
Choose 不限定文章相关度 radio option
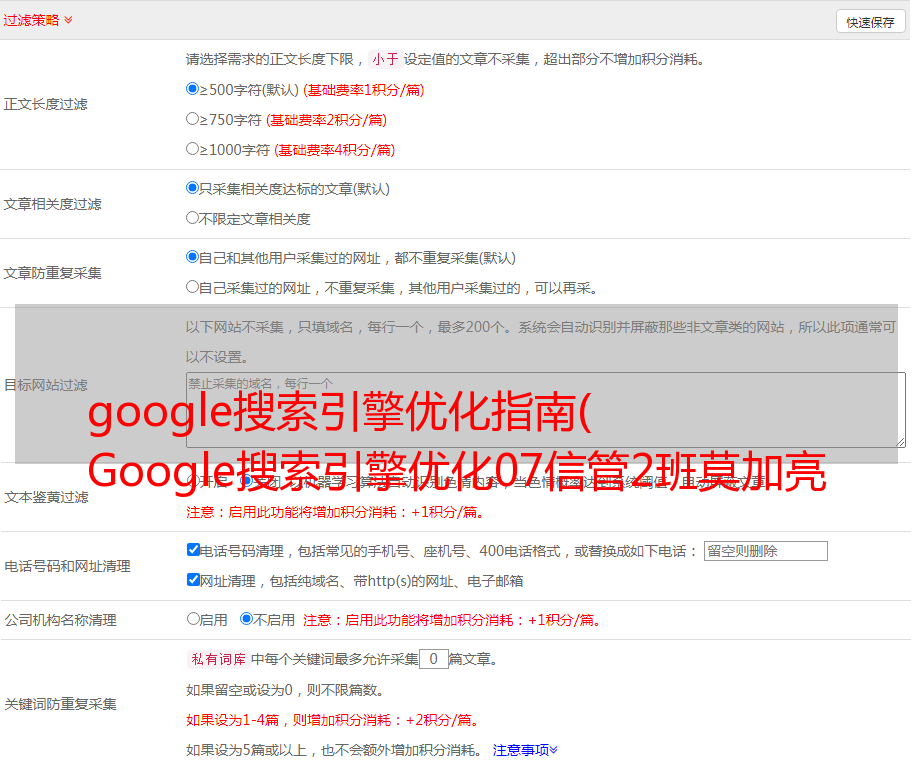[192, 218]
